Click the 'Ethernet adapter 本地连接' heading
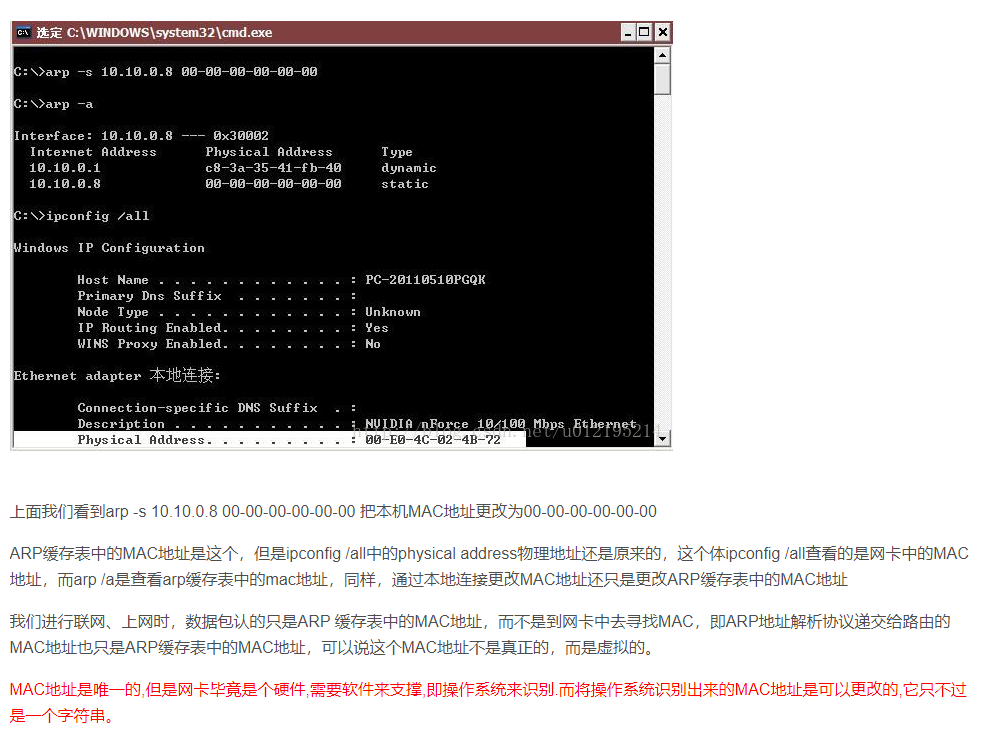Viewport: 984px width, 734px height. pos(117,375)
